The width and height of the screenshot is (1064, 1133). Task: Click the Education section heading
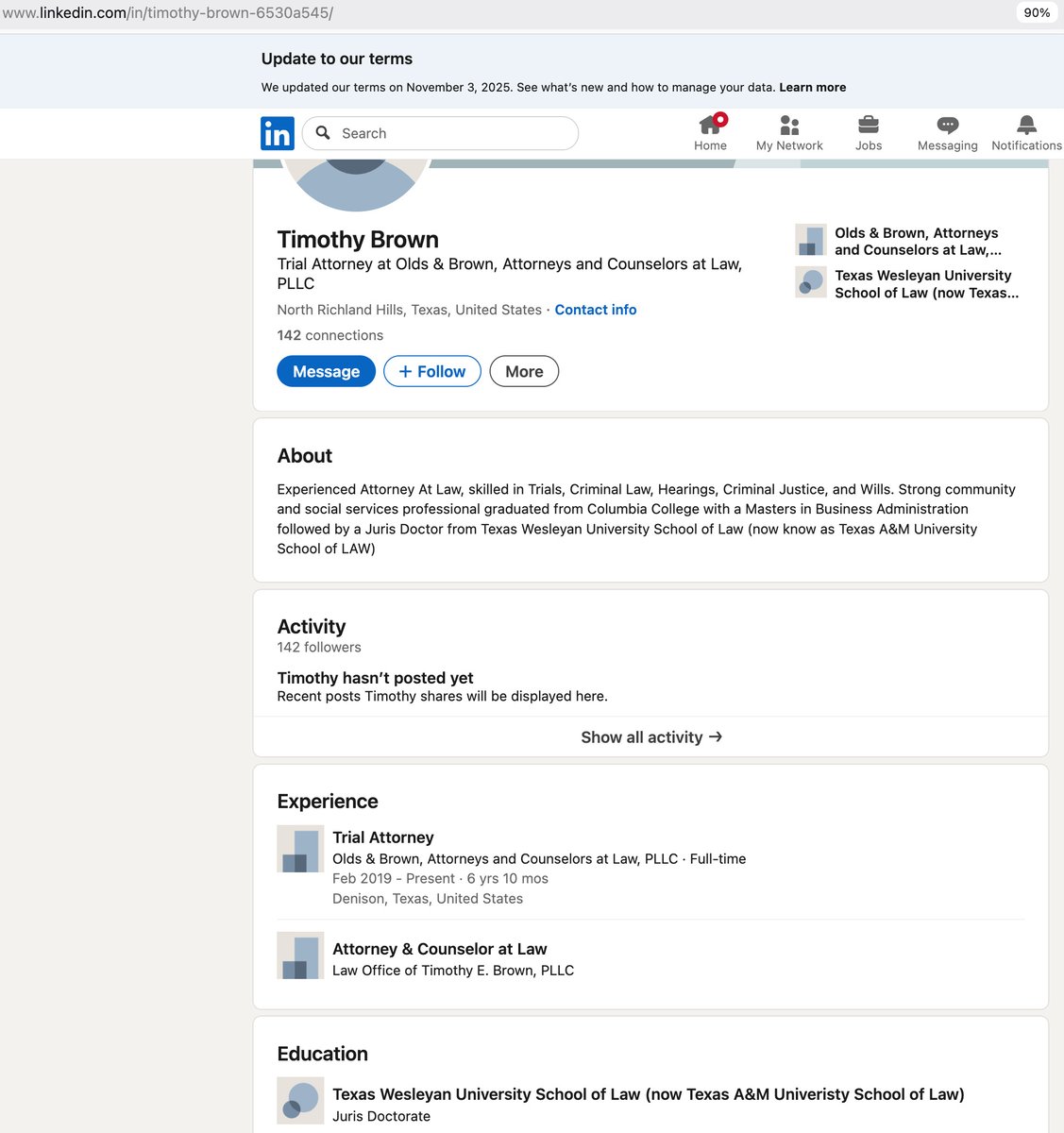[323, 1054]
